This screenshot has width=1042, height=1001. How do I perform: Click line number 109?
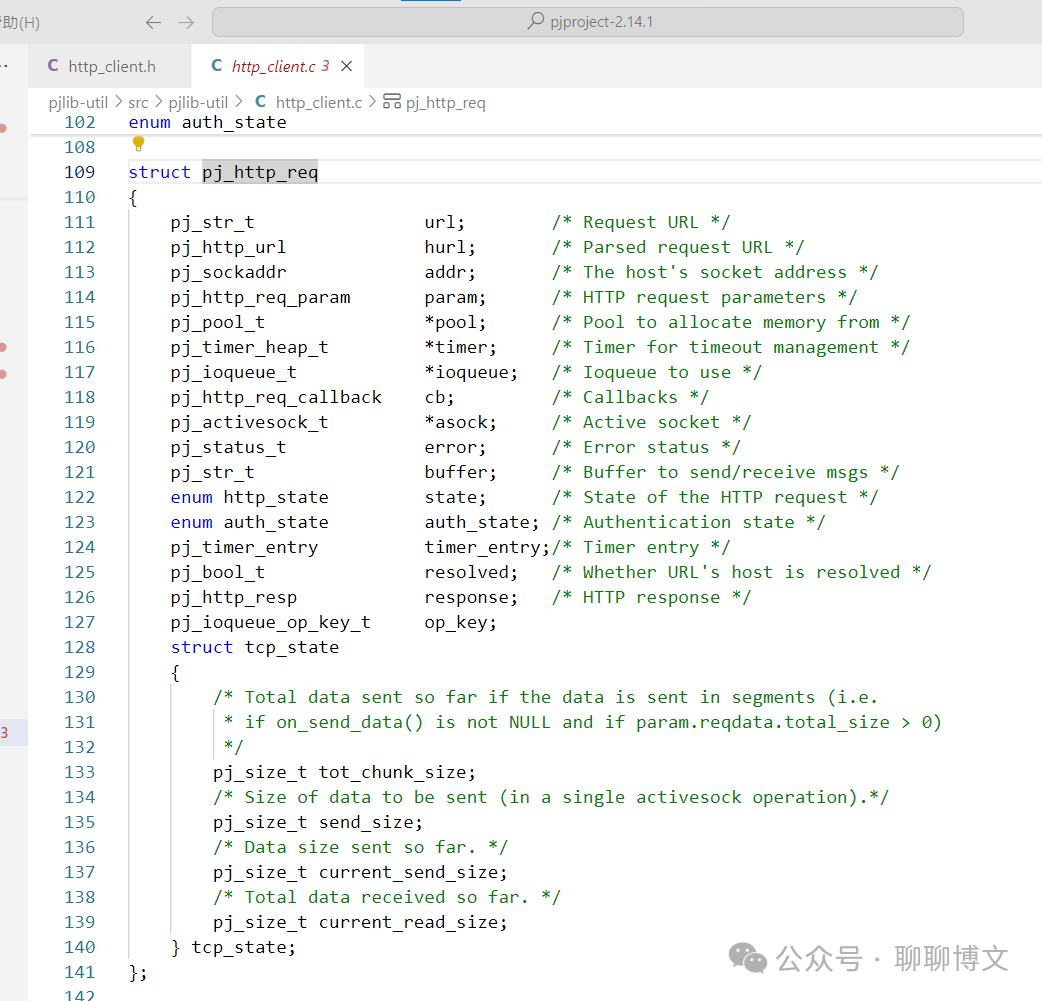79,172
